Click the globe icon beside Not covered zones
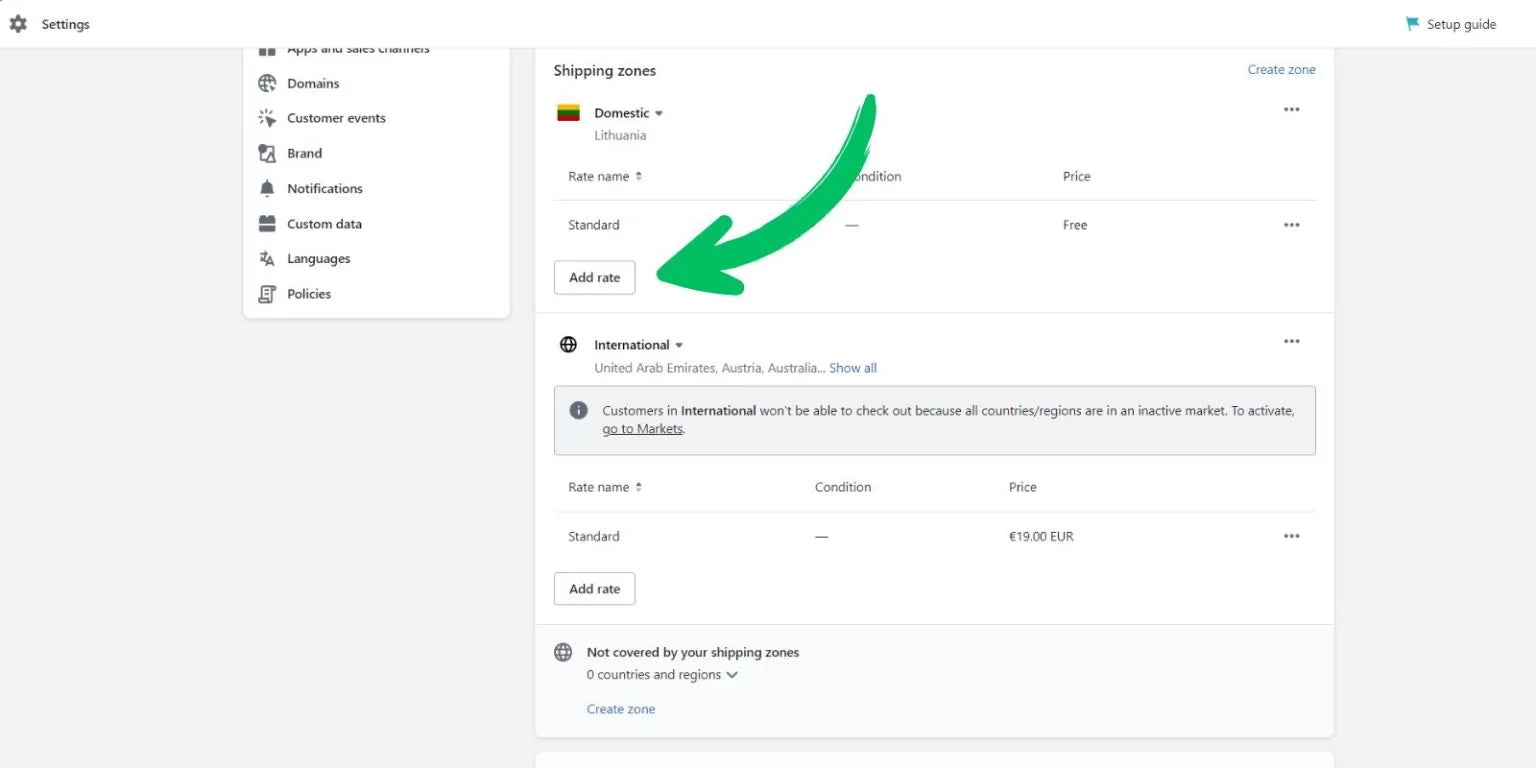This screenshot has width=1536, height=768. [x=563, y=652]
